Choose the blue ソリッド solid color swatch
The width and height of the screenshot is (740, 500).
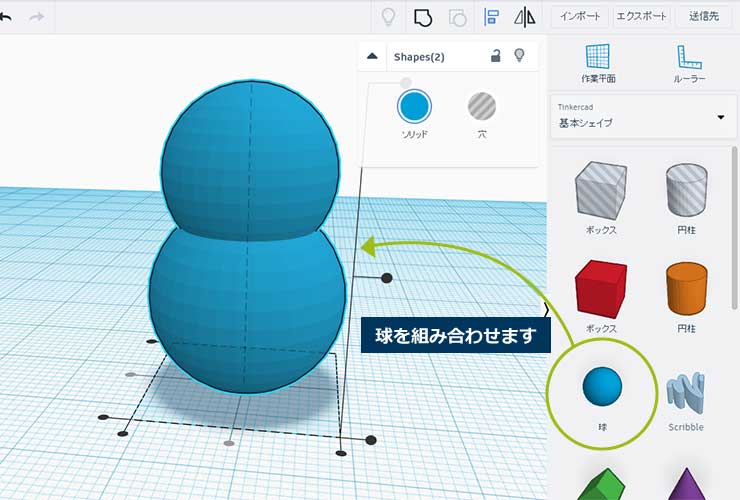(414, 106)
